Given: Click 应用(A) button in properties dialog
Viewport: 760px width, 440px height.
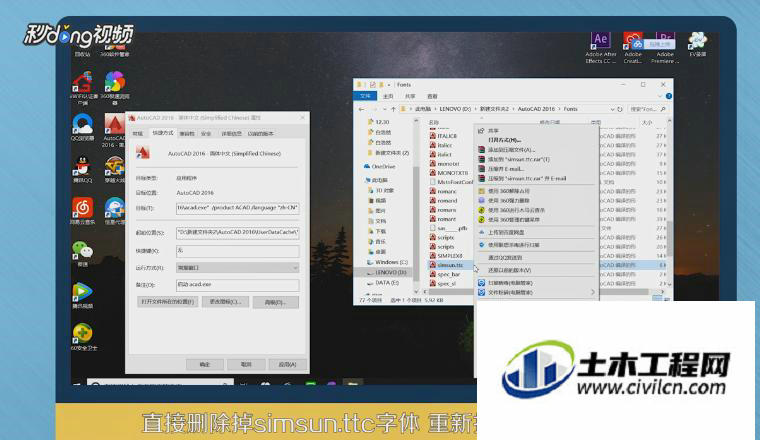Looking at the screenshot, I should tap(287, 364).
